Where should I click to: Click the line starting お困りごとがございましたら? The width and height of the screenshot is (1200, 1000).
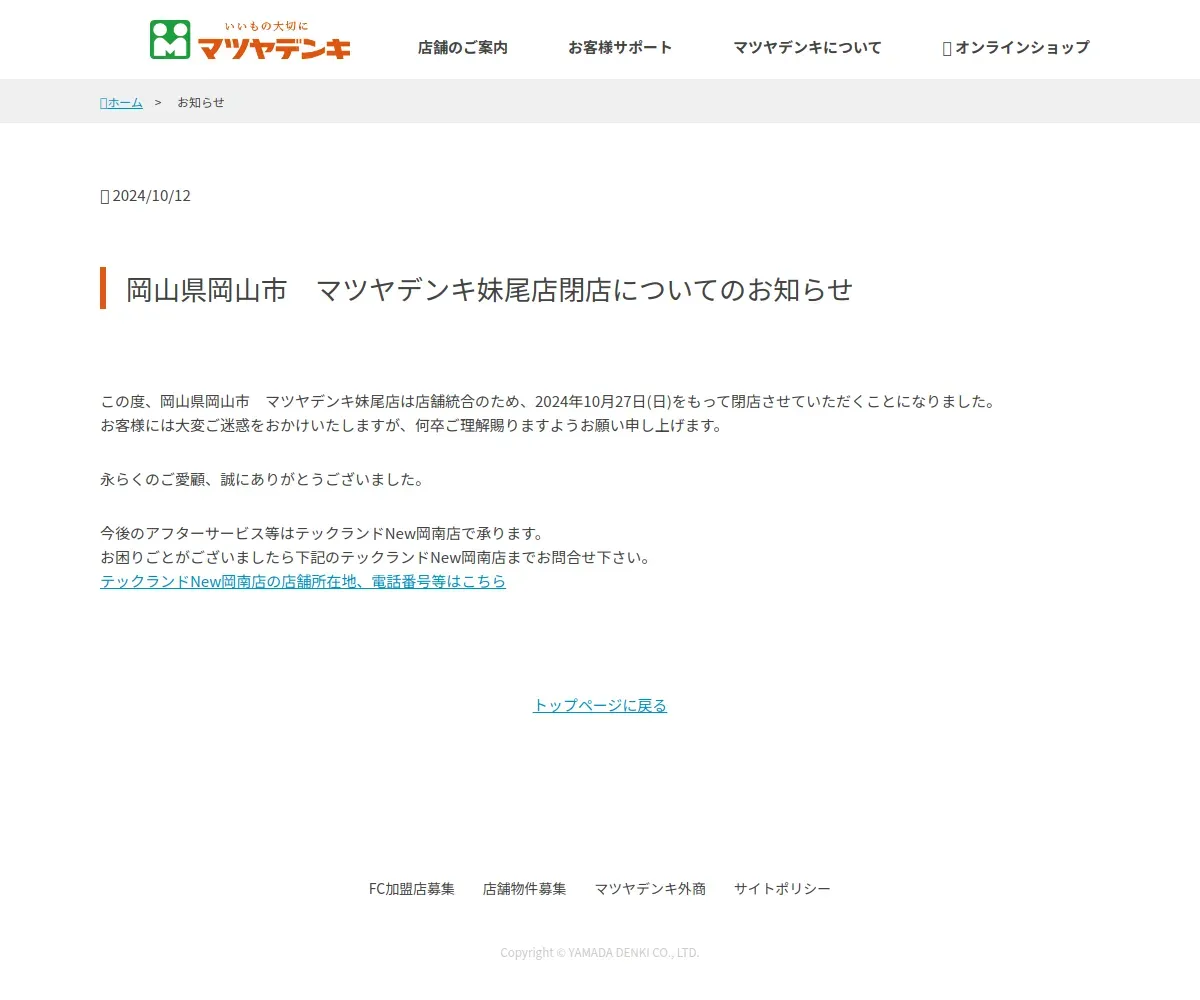coord(376,557)
